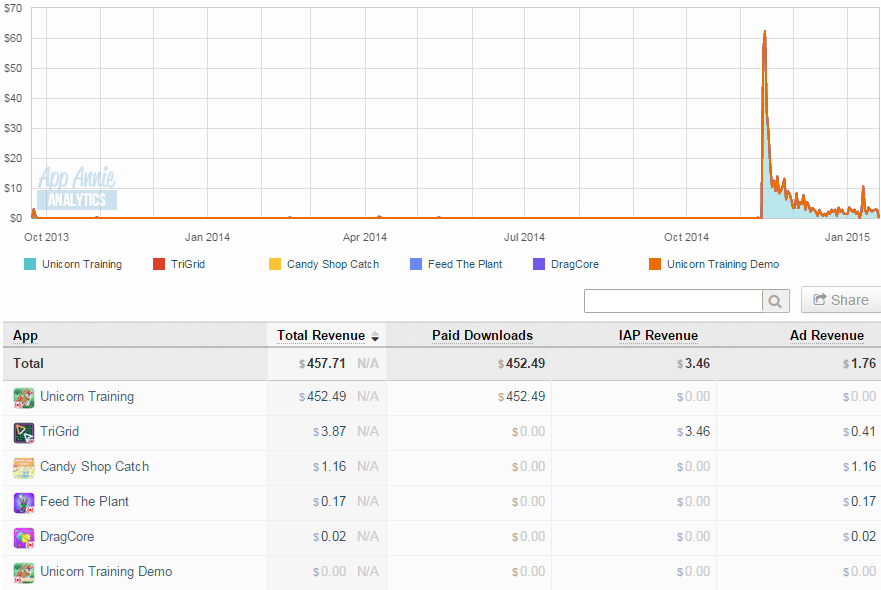Sort table by Total Revenue header
The height and width of the screenshot is (590, 881).
pyautogui.click(x=321, y=335)
